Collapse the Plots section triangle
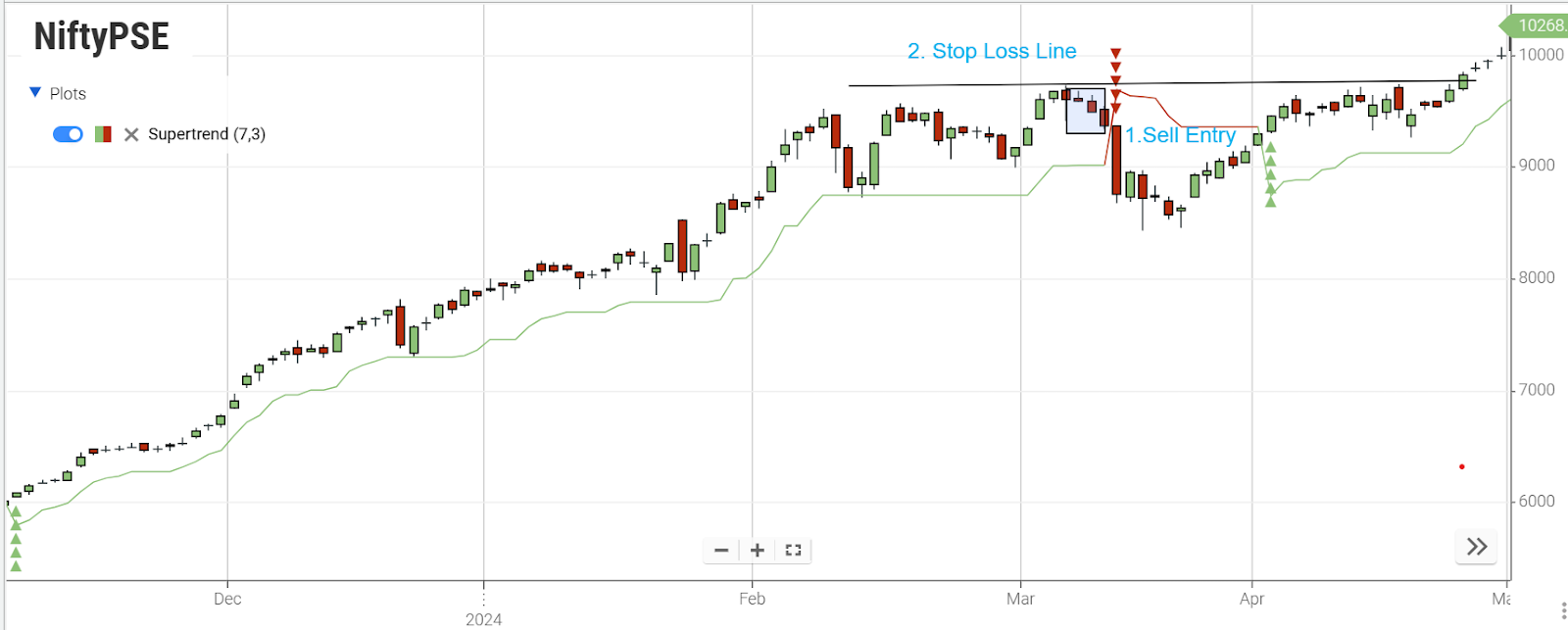The height and width of the screenshot is (630, 1568). [34, 93]
